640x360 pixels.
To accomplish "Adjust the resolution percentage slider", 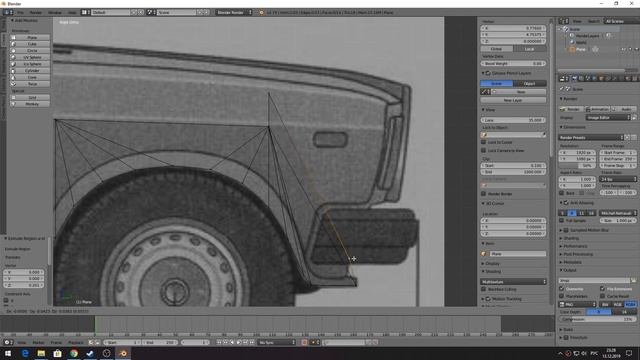I will click(x=577, y=166).
